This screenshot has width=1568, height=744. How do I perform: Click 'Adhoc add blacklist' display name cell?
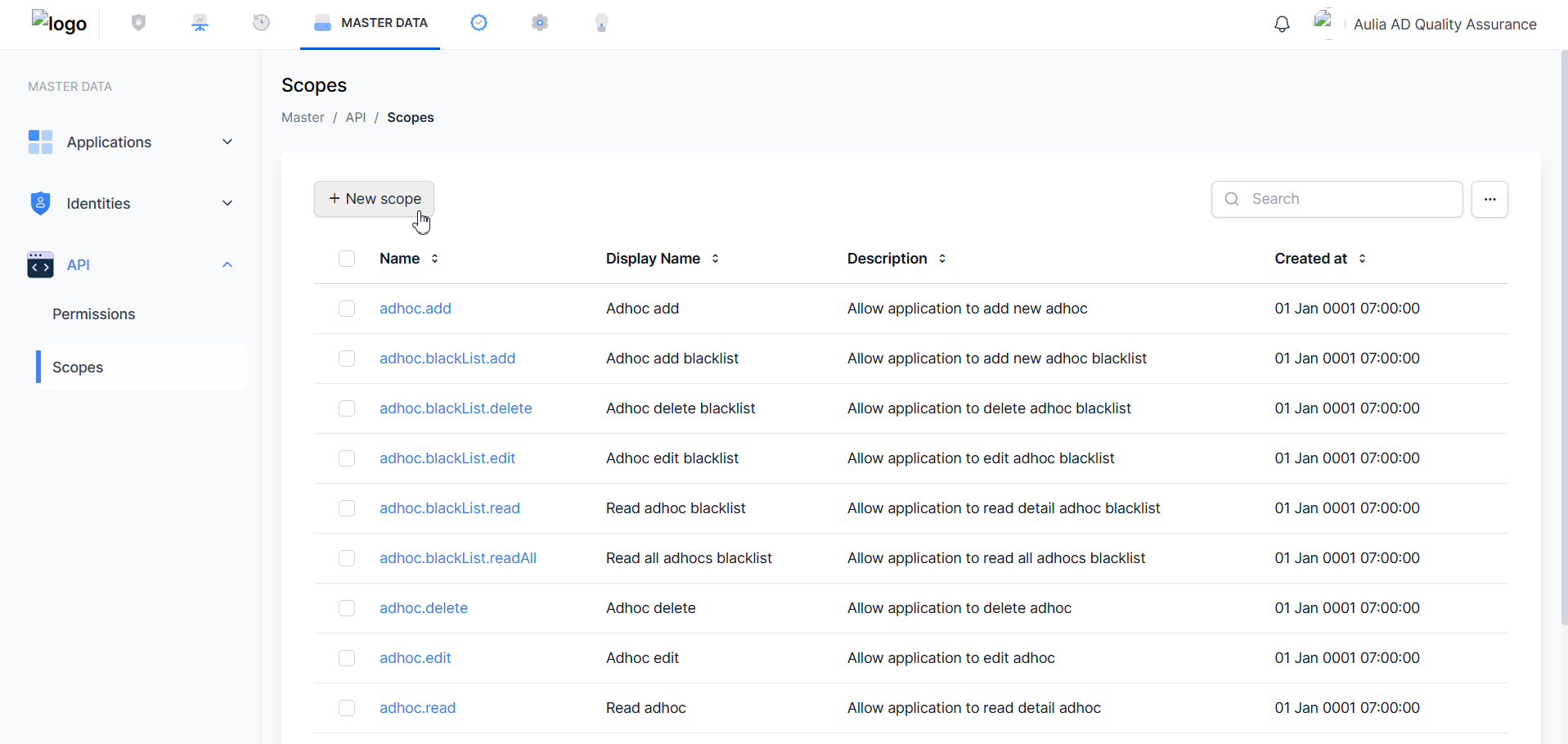(x=672, y=358)
